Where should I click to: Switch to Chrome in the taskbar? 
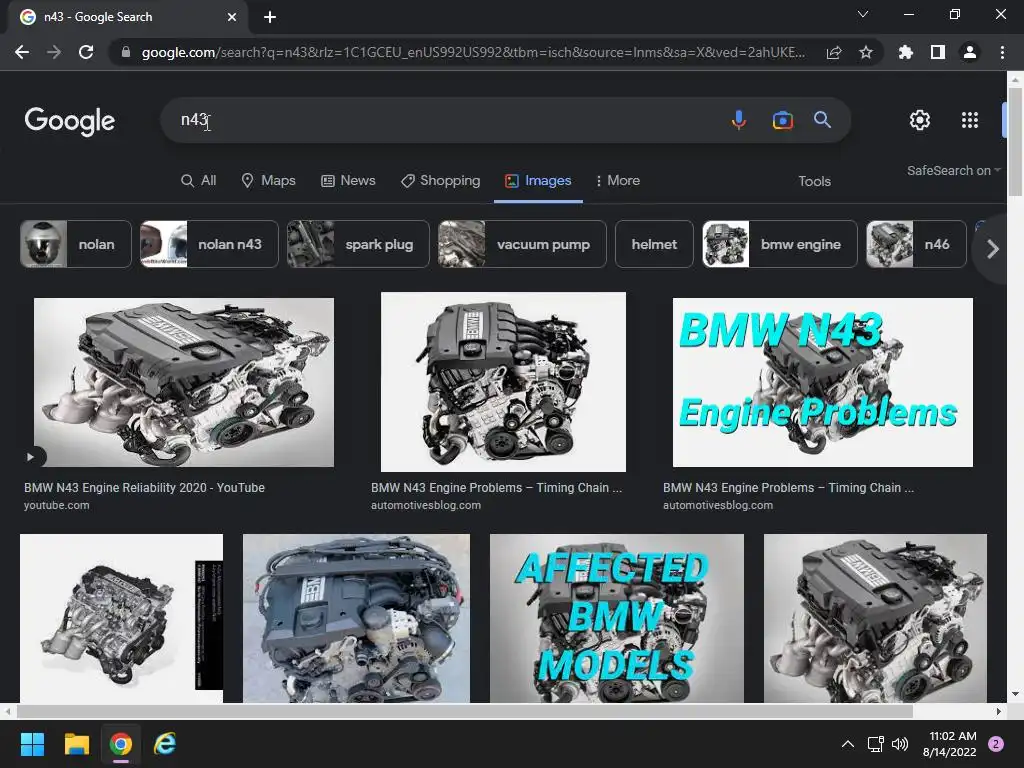coord(121,744)
